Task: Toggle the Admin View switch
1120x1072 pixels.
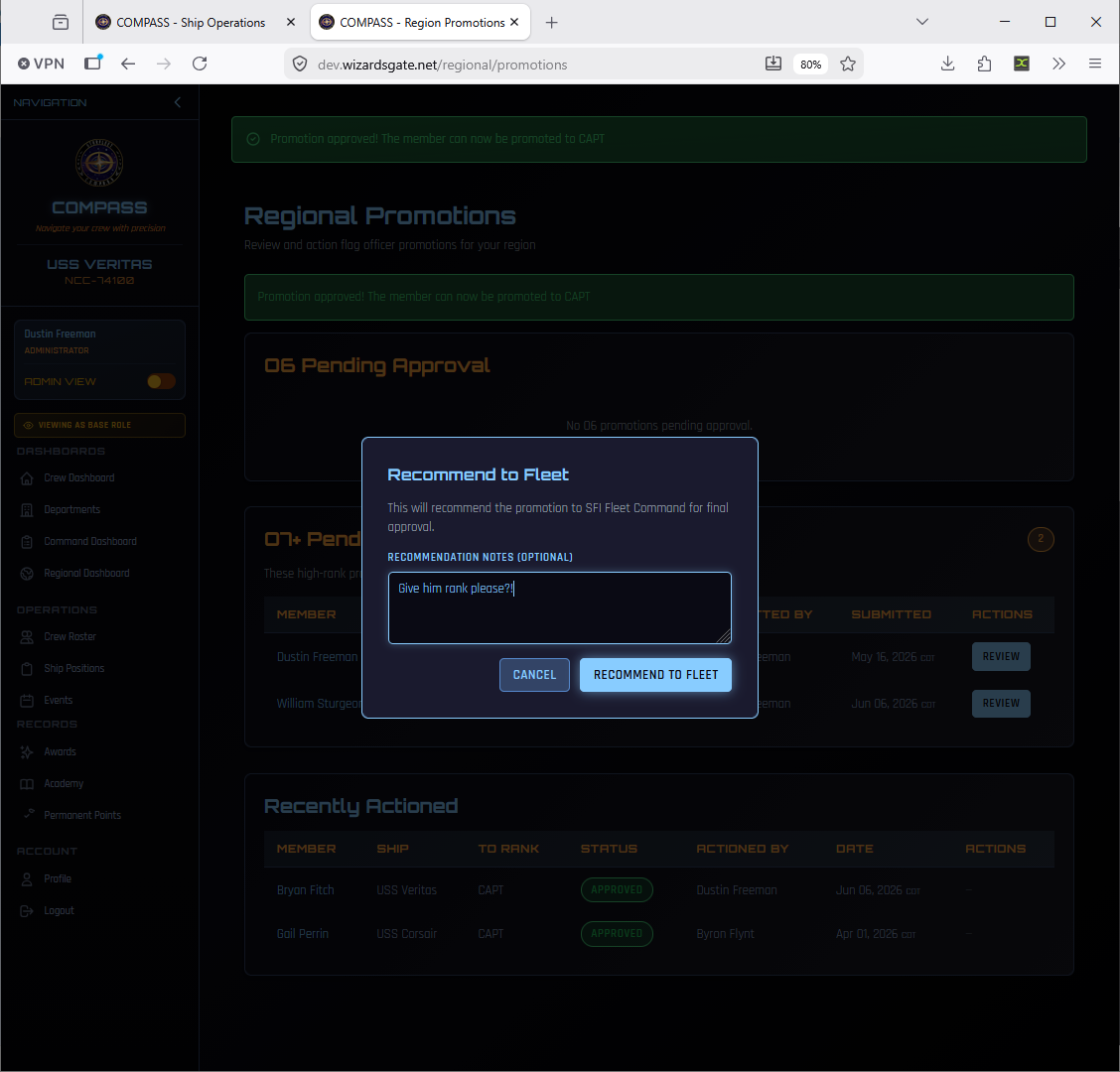Action: click(x=161, y=381)
